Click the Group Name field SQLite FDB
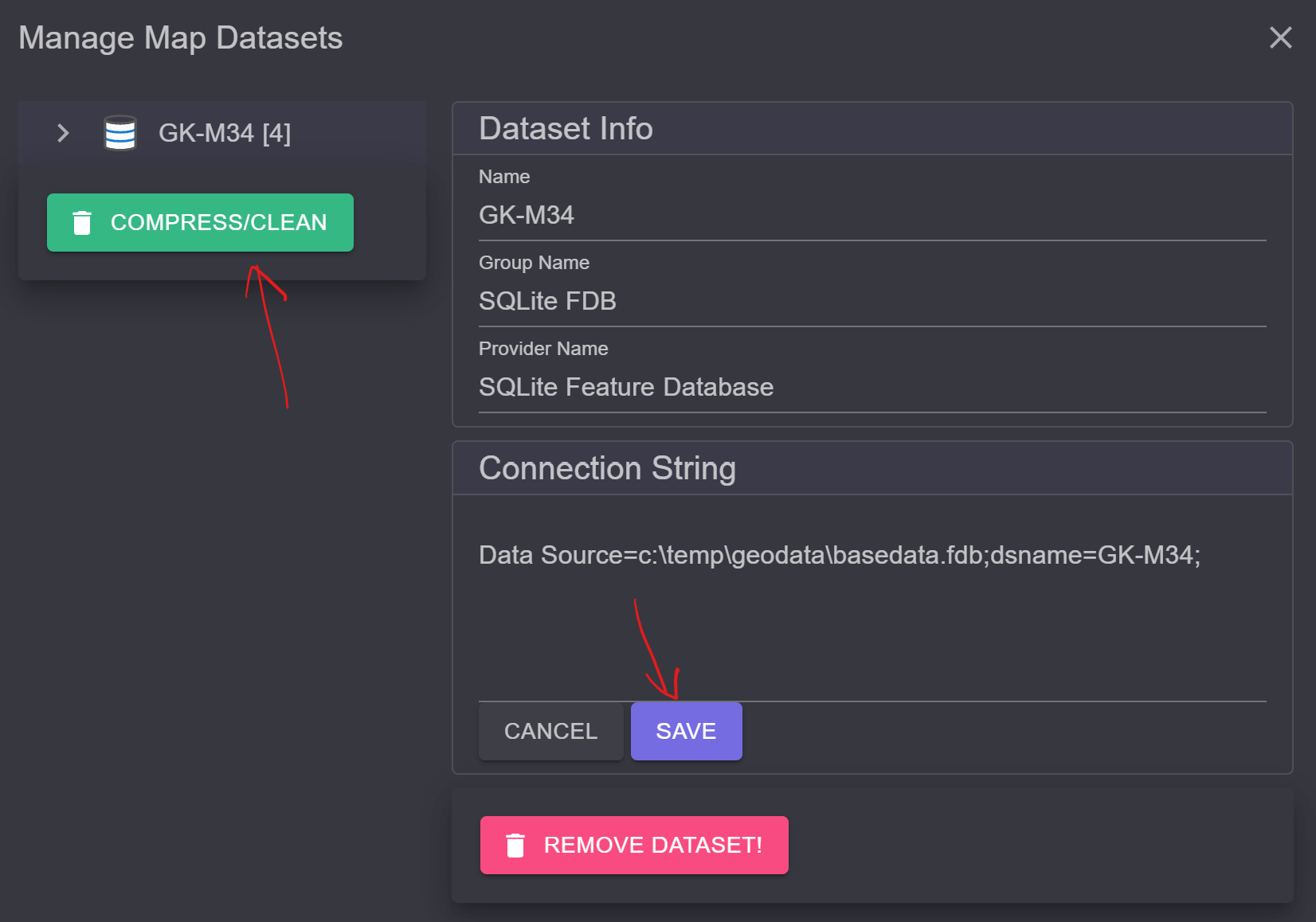 click(x=872, y=301)
